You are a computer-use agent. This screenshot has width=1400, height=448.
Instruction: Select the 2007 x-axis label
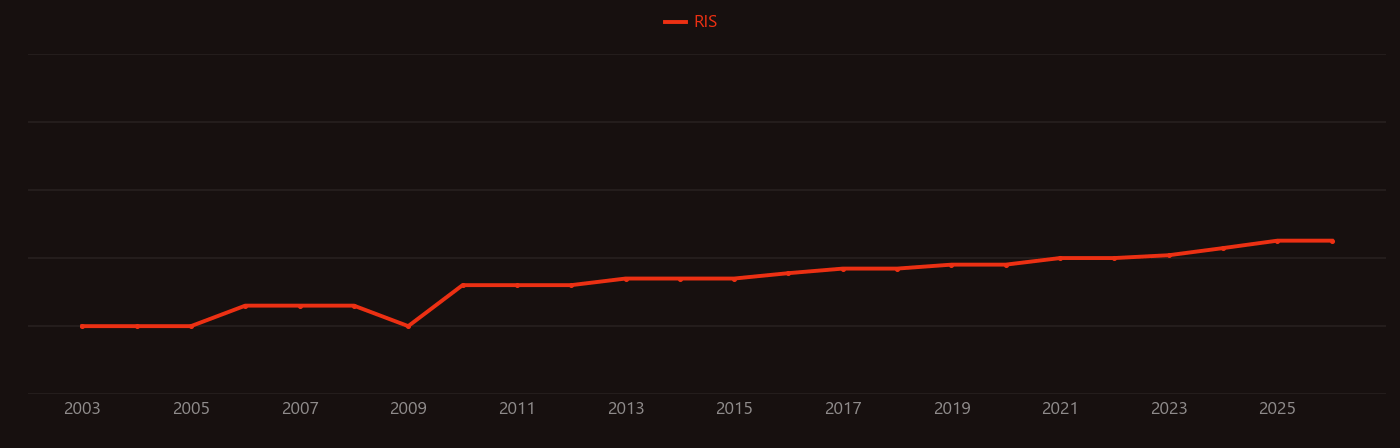(300, 409)
